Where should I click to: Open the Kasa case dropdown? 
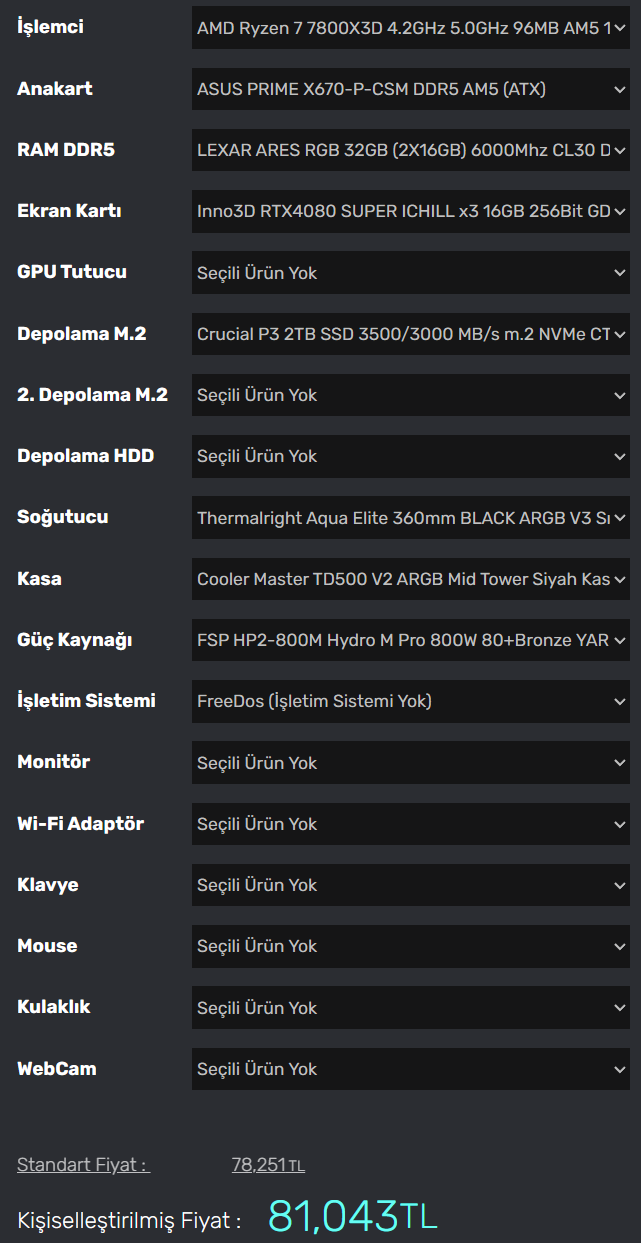click(x=410, y=579)
